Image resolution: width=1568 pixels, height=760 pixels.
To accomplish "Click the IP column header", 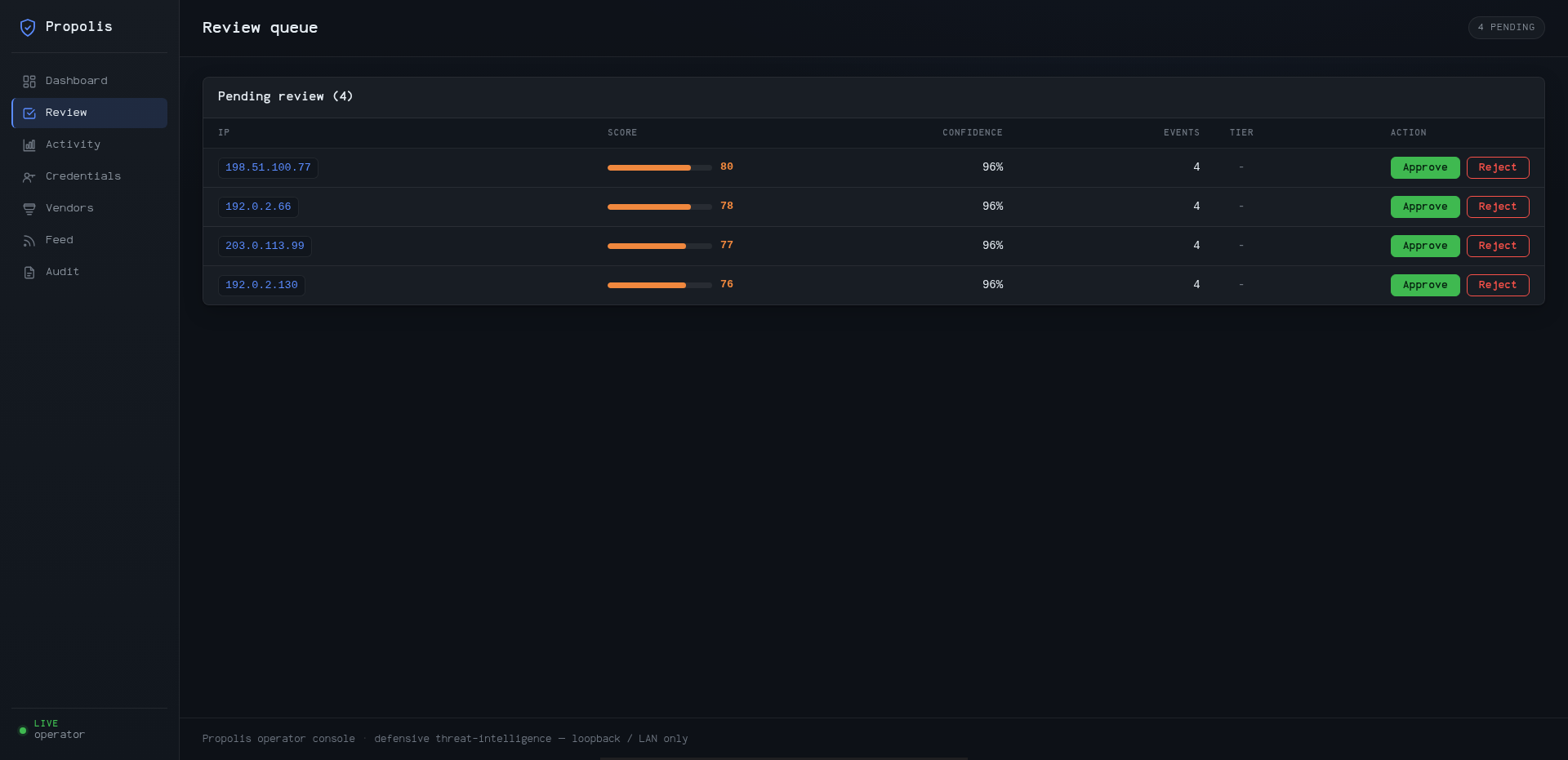I will pyautogui.click(x=224, y=132).
